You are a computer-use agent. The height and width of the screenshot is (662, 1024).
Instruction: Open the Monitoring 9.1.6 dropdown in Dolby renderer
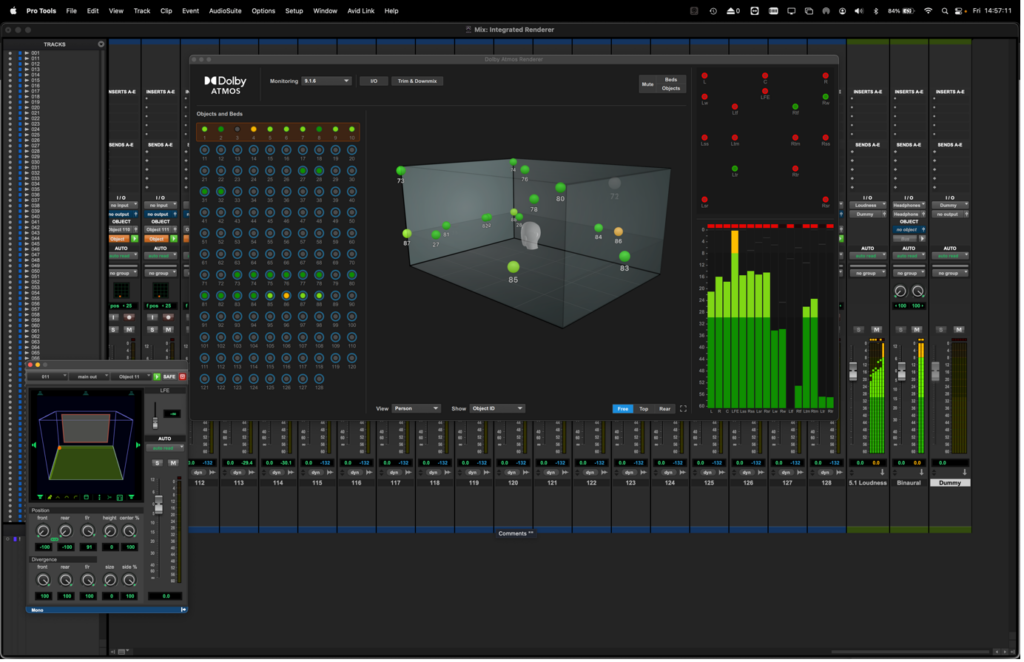coord(326,81)
